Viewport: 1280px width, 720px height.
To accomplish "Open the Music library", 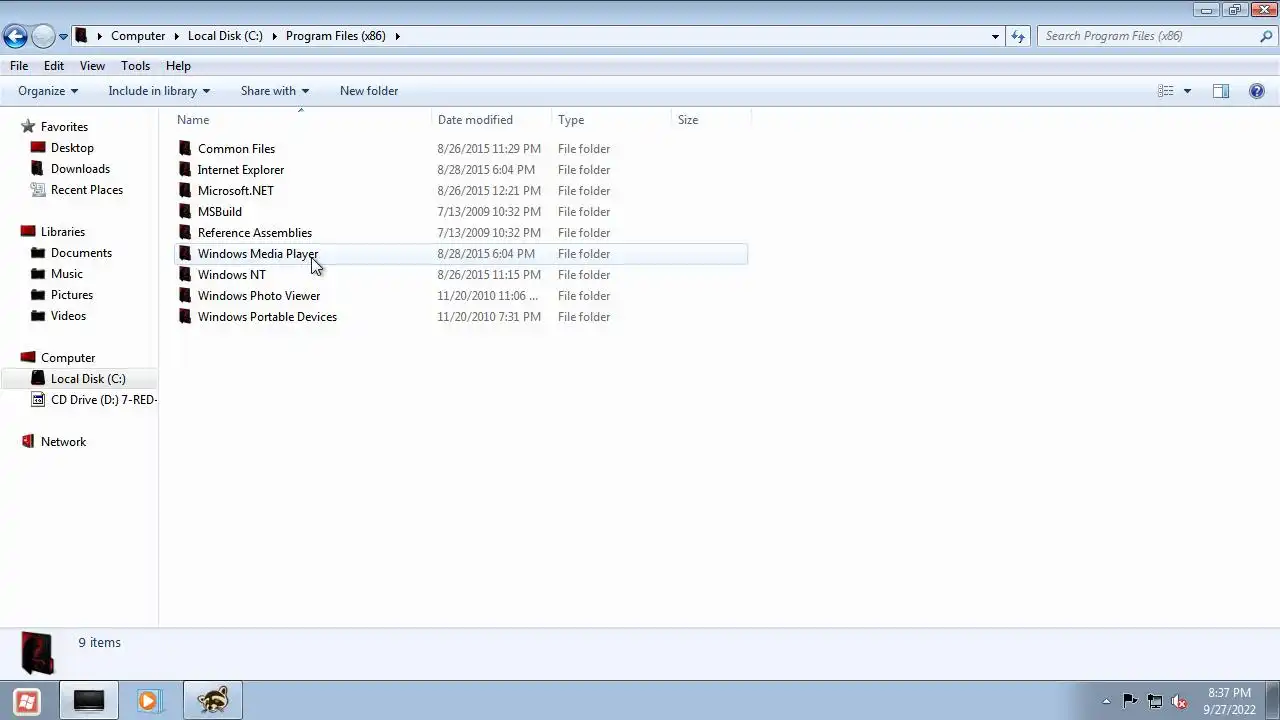I will coord(67,274).
